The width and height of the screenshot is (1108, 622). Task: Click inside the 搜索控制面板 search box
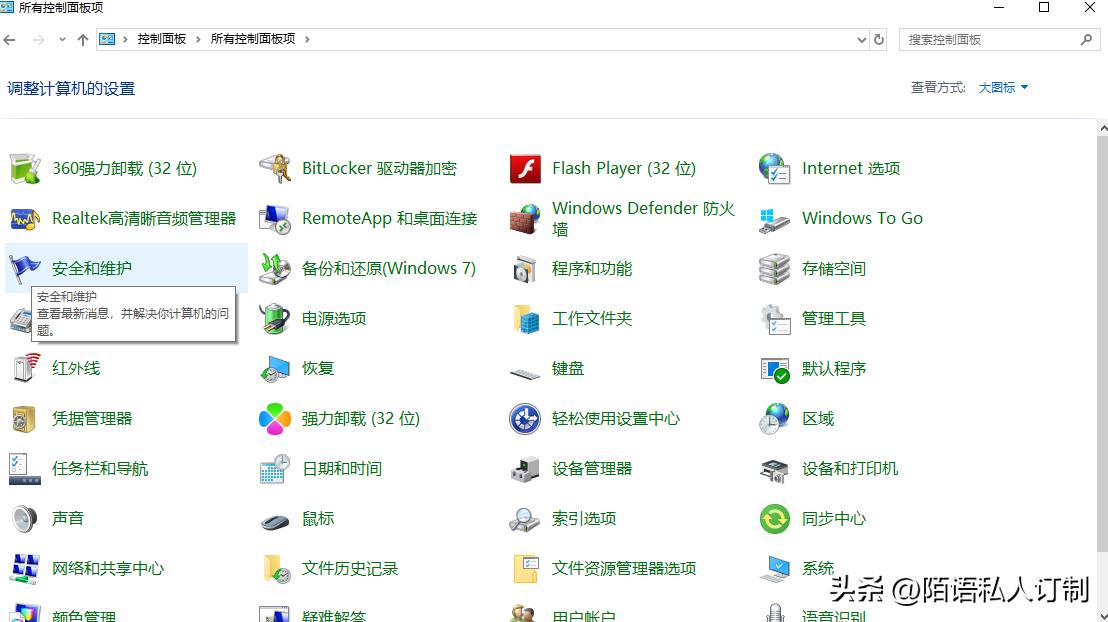point(995,39)
